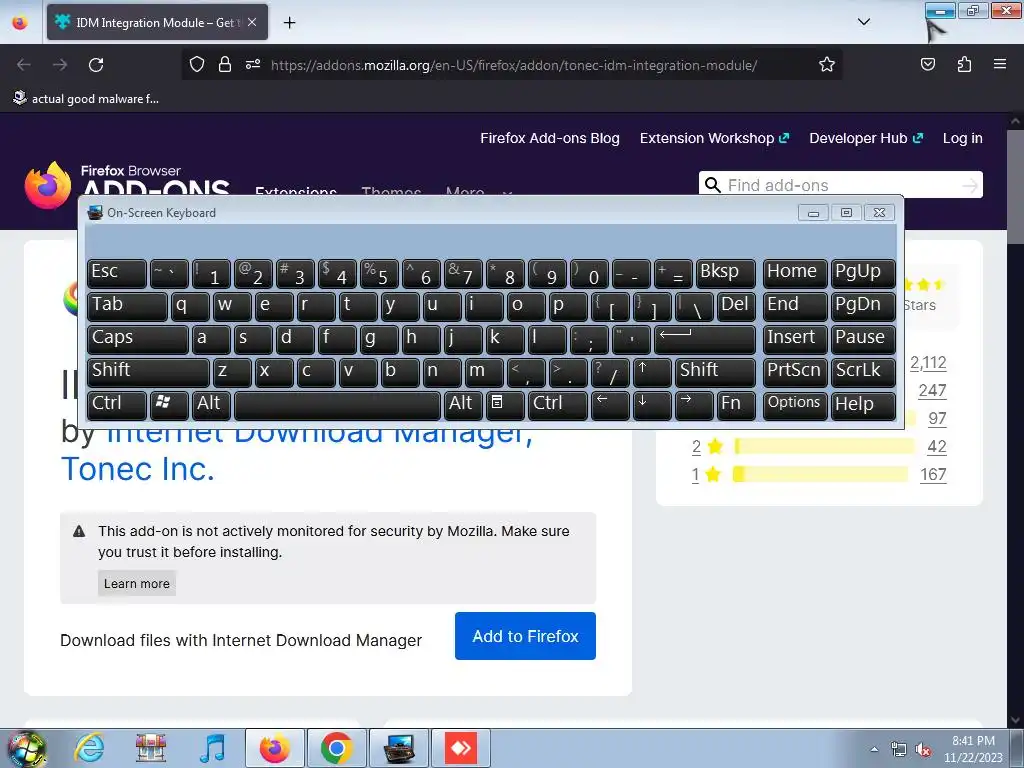Bookmark this page with the star icon
Viewport: 1024px width, 768px height.
click(x=827, y=64)
